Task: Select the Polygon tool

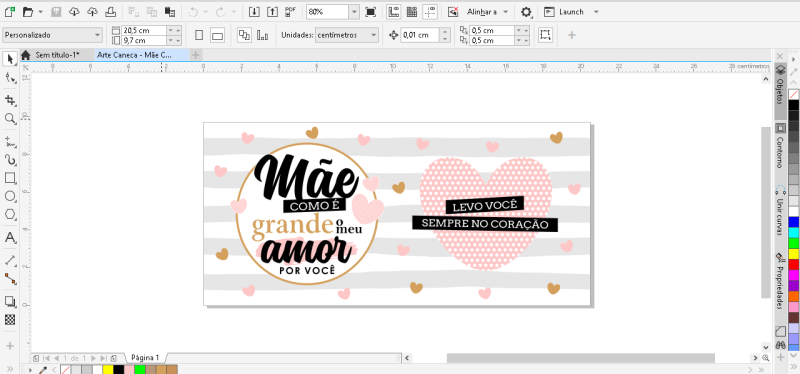Action: pos(10,215)
